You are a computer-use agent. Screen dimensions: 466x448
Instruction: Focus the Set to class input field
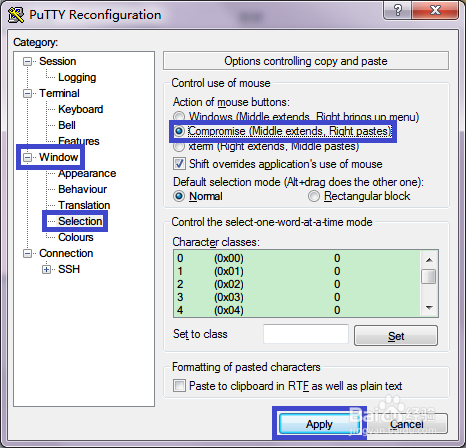(x=306, y=334)
